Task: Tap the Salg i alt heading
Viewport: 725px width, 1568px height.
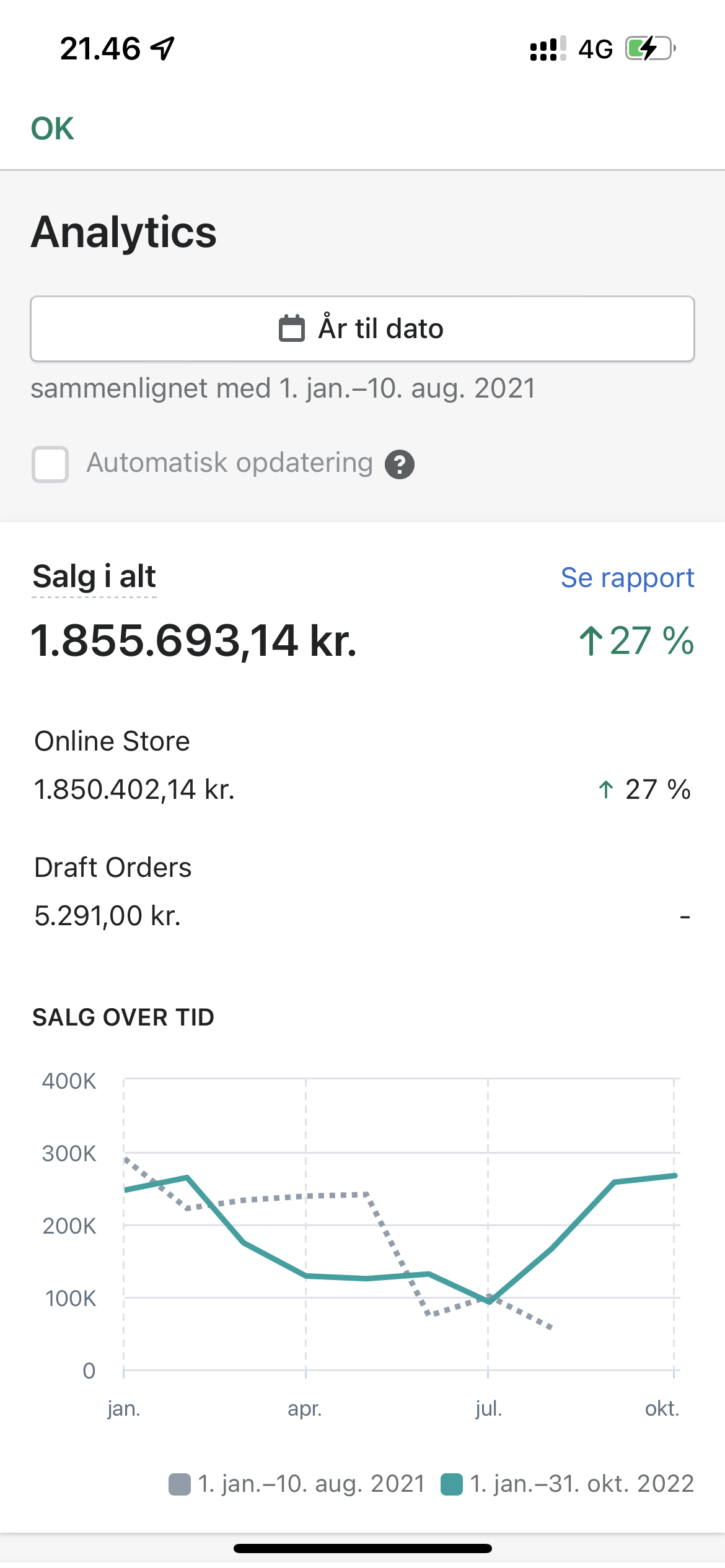Action: click(x=94, y=577)
